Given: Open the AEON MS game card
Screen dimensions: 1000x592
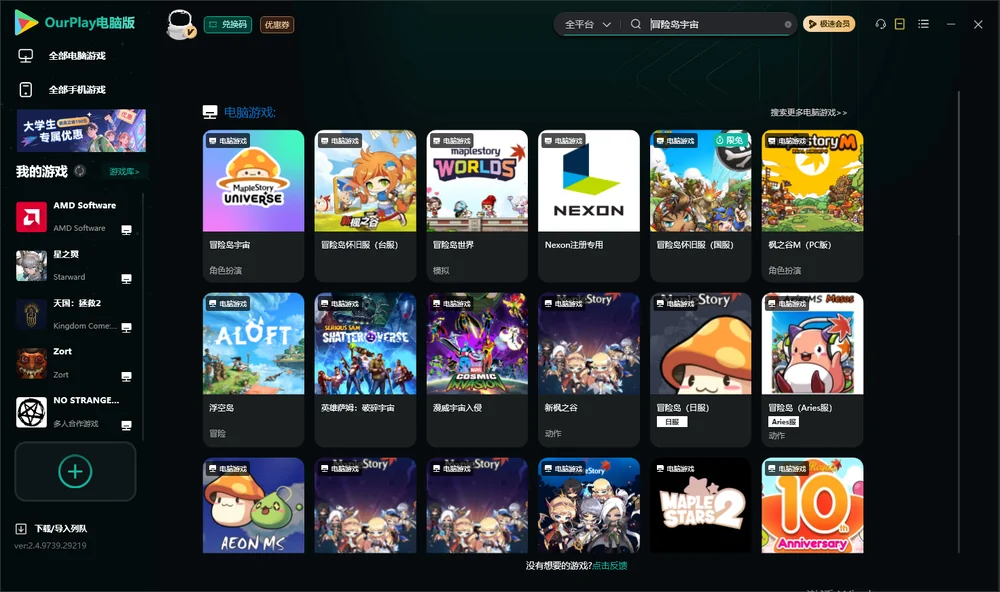Looking at the screenshot, I should 253,505.
